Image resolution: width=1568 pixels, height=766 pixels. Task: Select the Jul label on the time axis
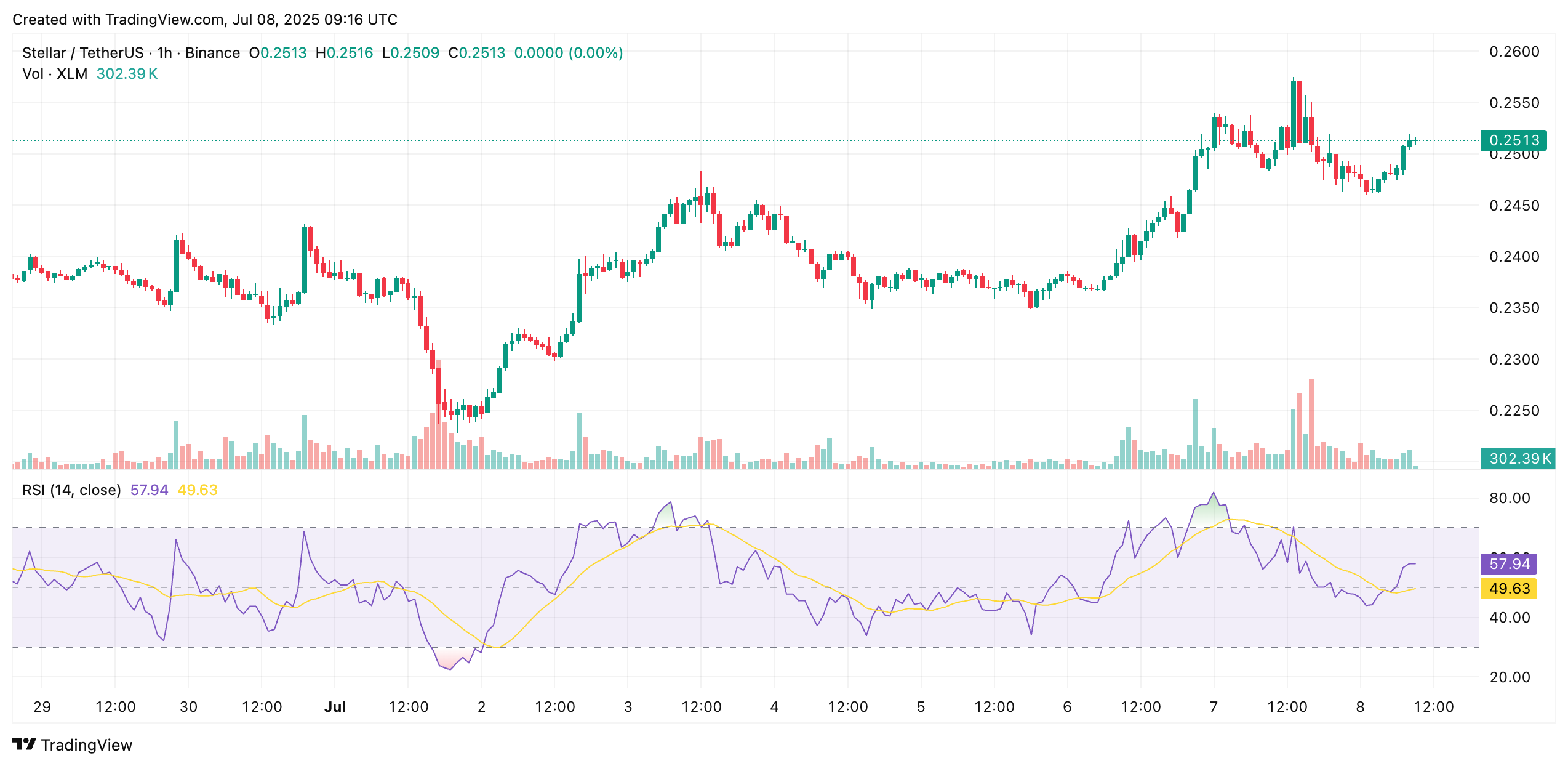pyautogui.click(x=336, y=707)
